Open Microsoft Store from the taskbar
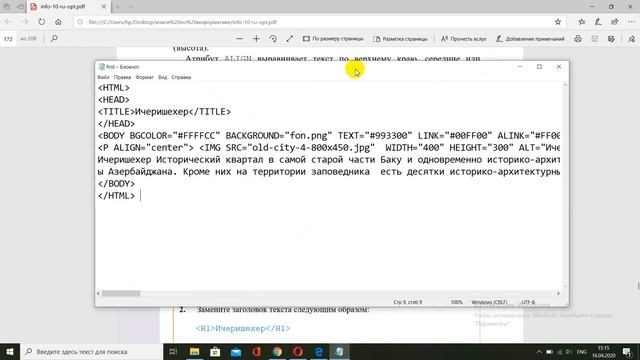The image size is (640, 360). coord(215,351)
